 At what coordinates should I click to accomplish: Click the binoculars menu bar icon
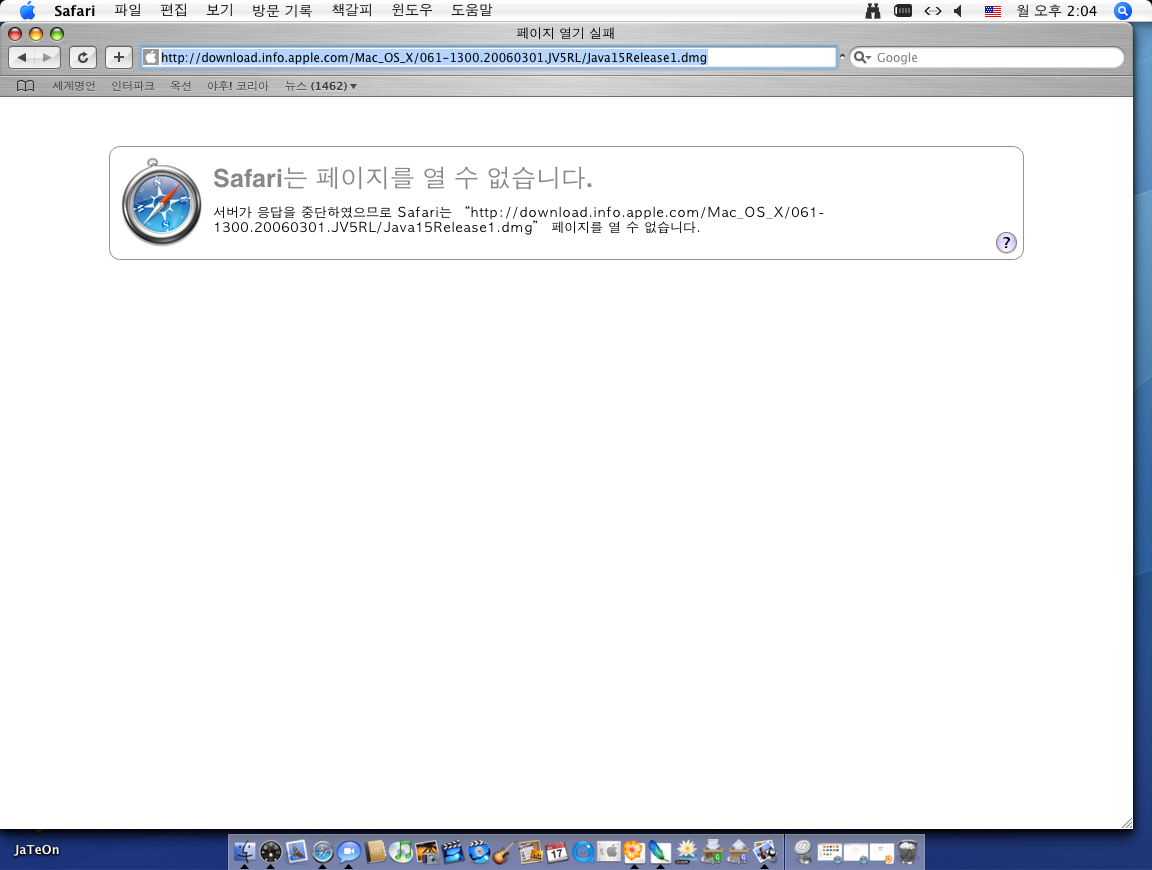click(x=873, y=10)
